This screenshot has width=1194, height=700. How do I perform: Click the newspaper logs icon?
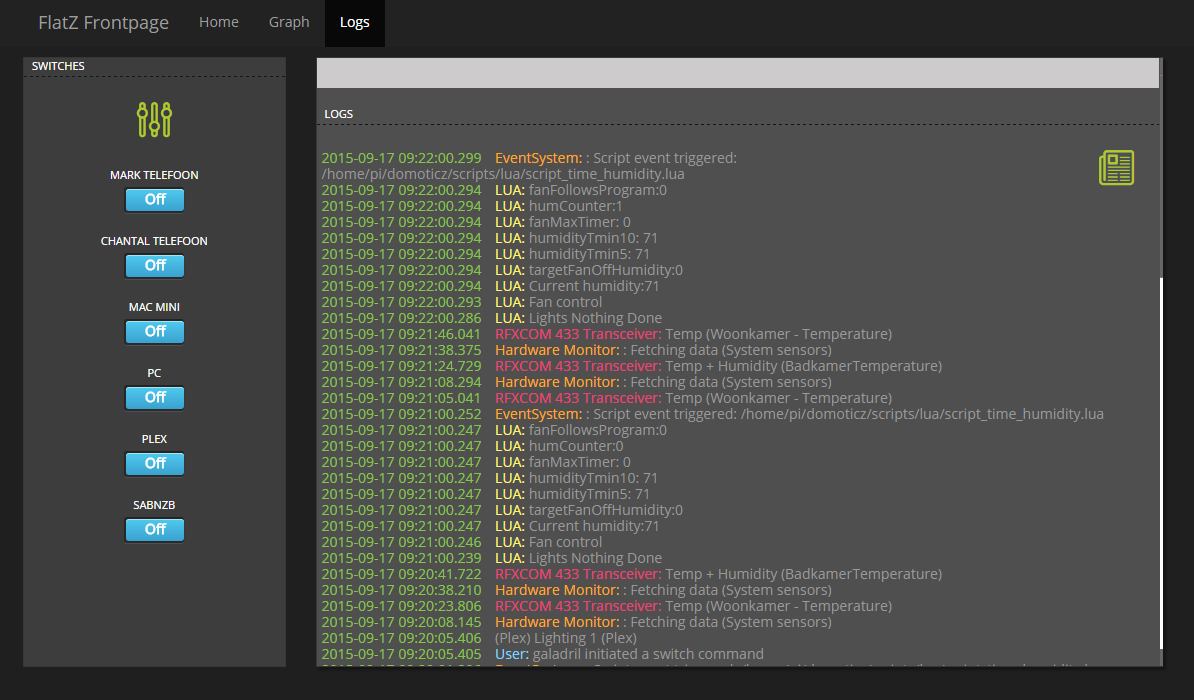pyautogui.click(x=1116, y=168)
